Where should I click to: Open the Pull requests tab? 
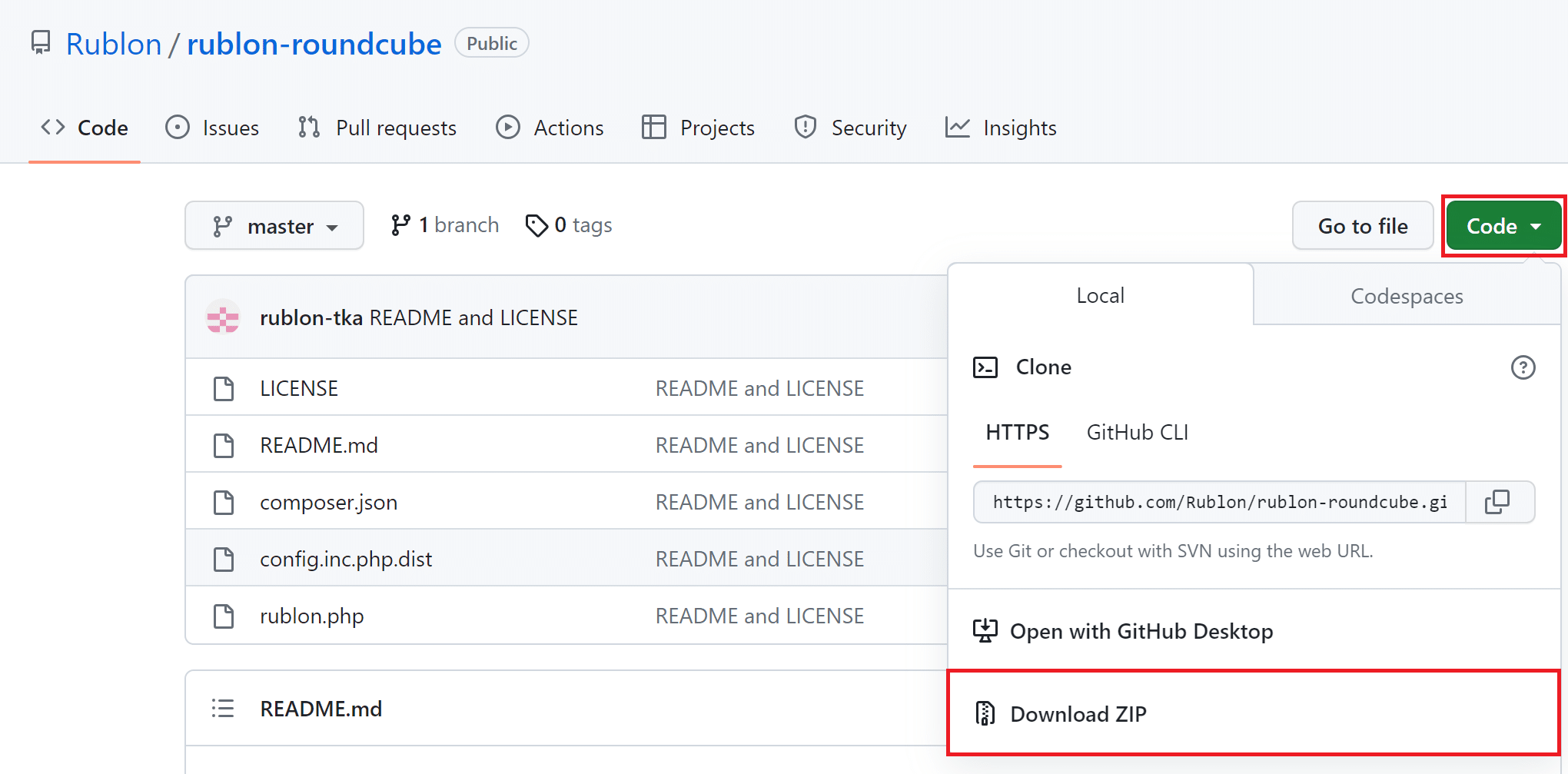[x=377, y=128]
